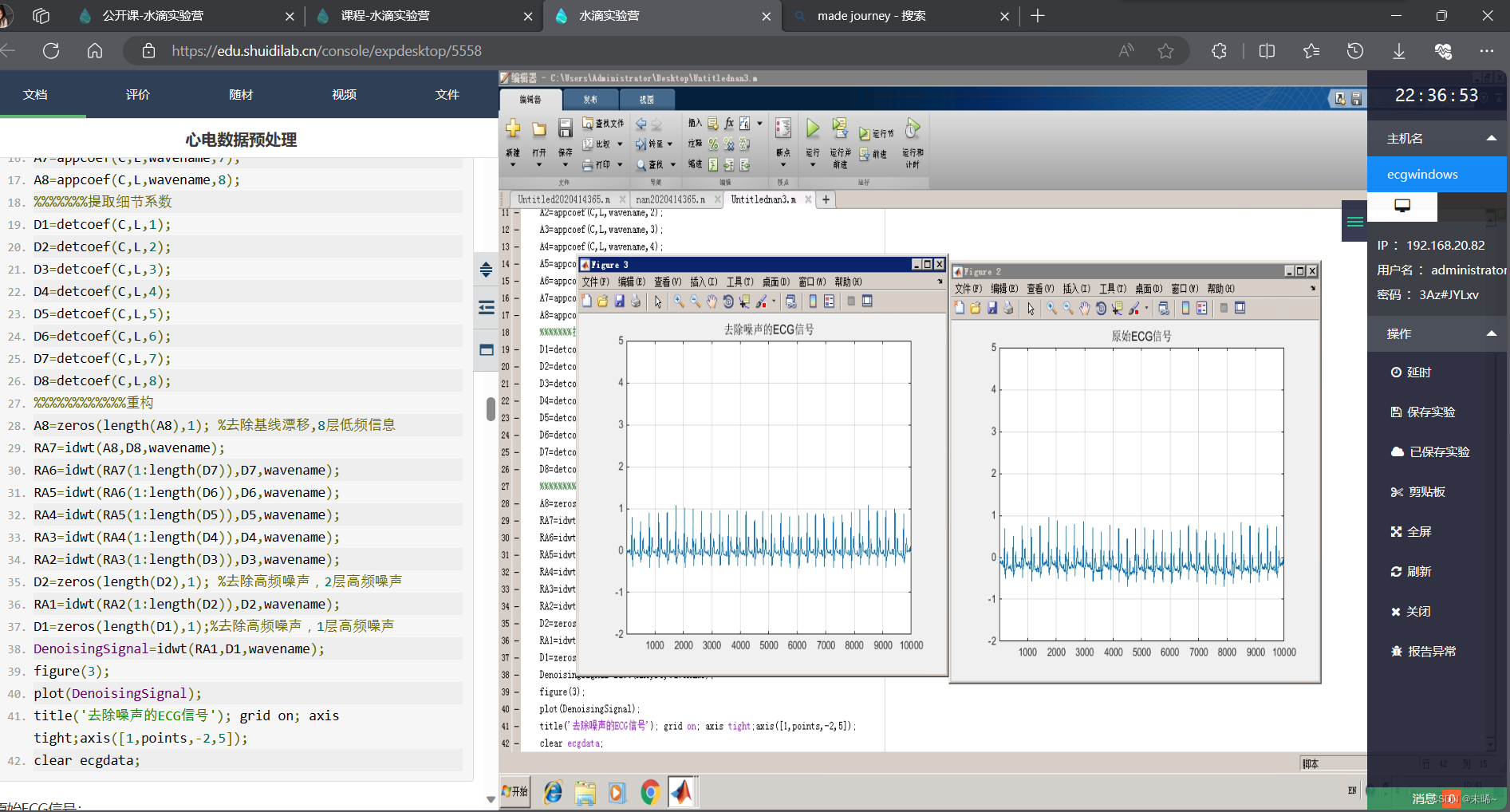Click 运行并前进 (Run and Advance) icon
This screenshot has width=1510, height=812.
click(x=839, y=128)
